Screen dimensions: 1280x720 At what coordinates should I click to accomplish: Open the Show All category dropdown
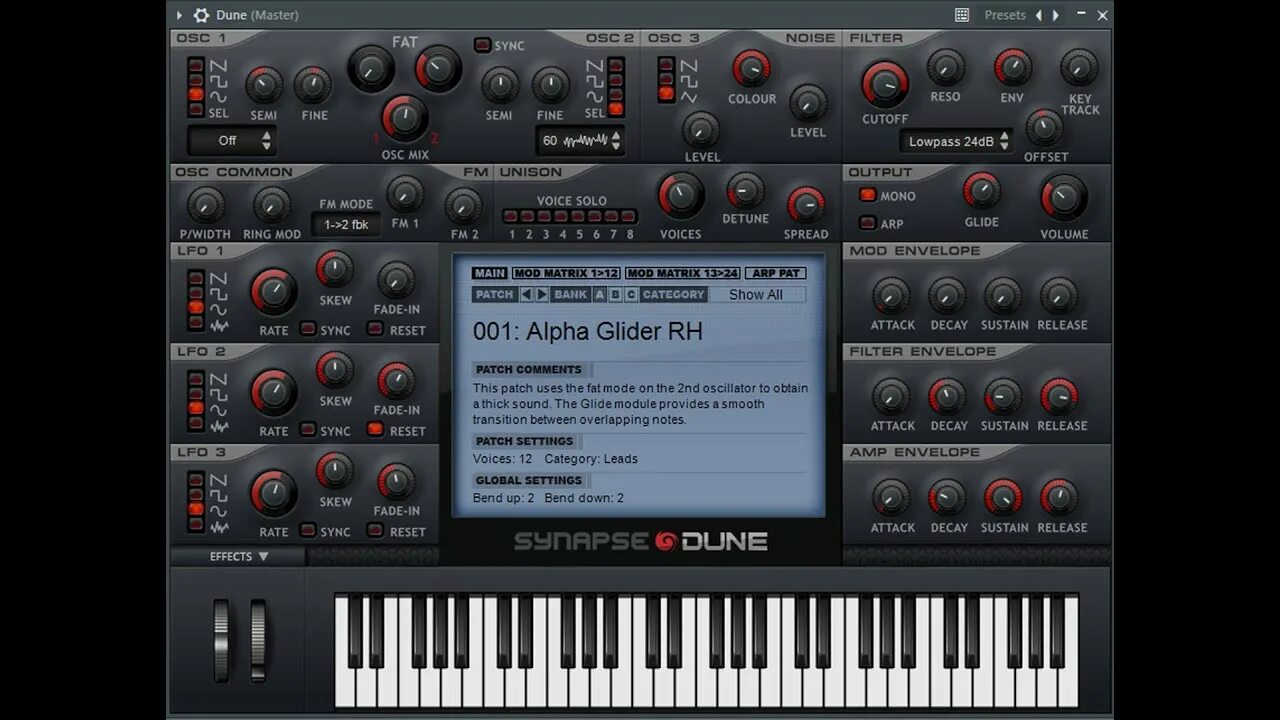760,295
